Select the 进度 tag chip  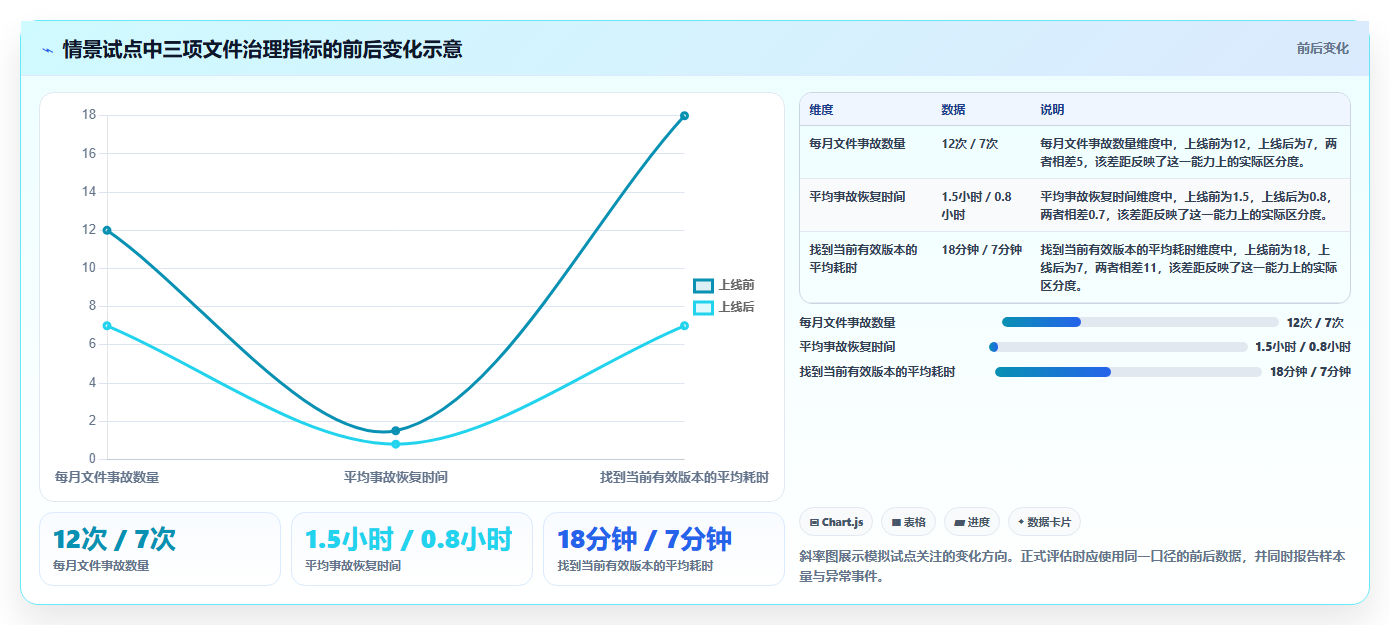[x=971, y=522]
